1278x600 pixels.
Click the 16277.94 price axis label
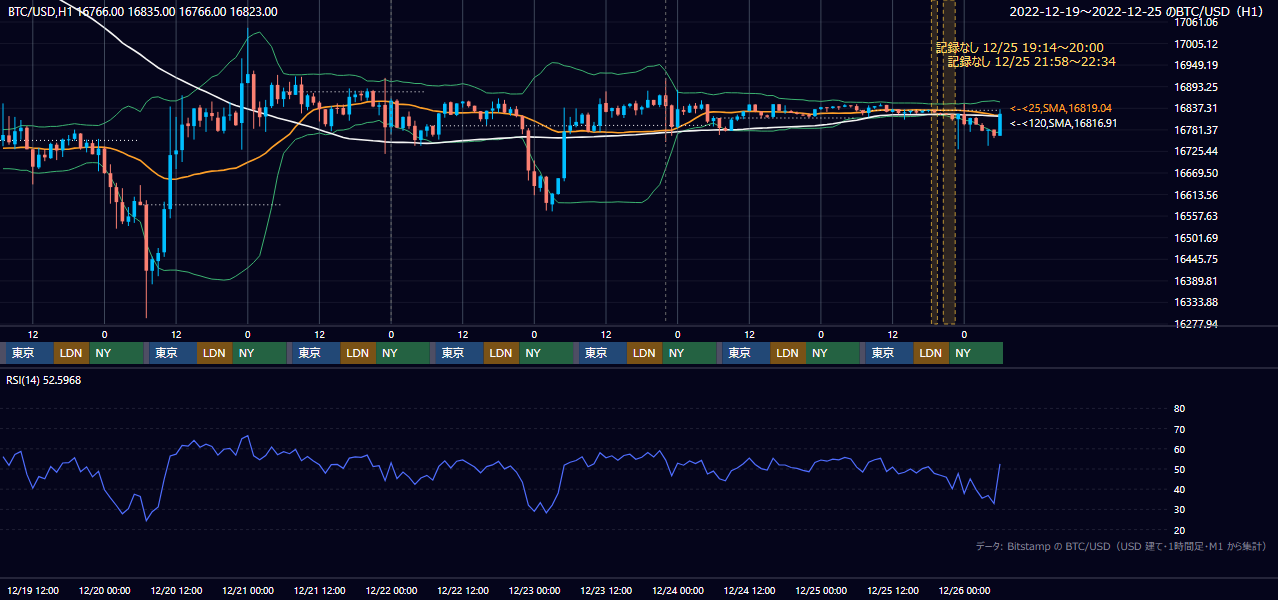[1195, 324]
